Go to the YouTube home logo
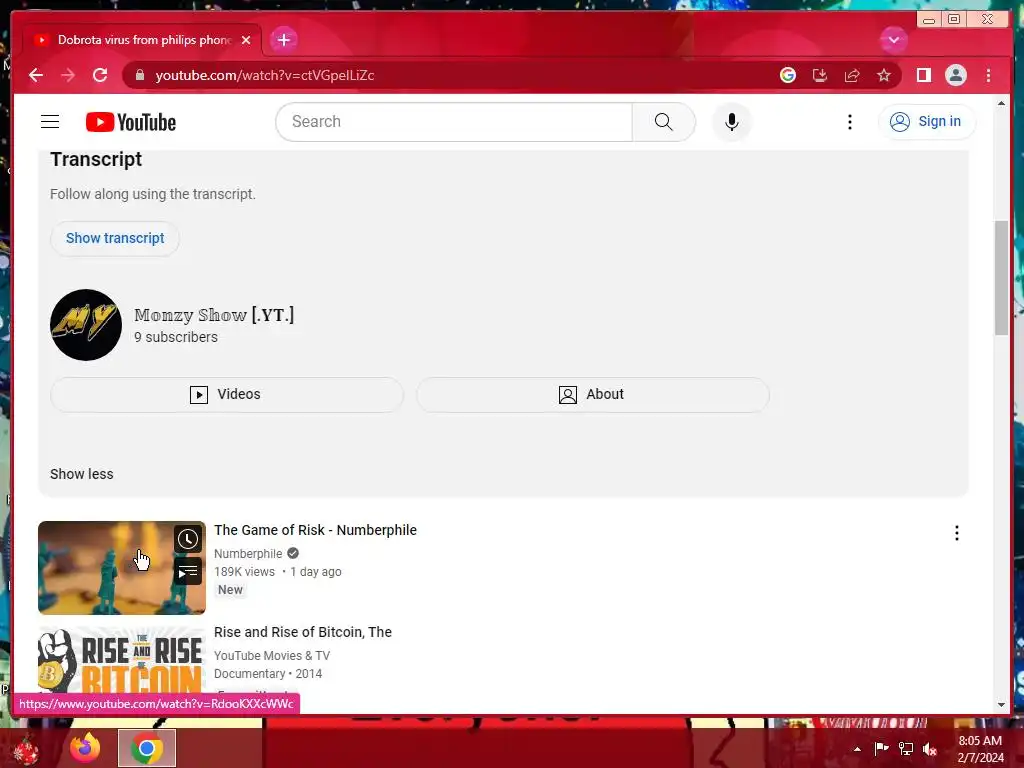The width and height of the screenshot is (1024, 768). (131, 122)
